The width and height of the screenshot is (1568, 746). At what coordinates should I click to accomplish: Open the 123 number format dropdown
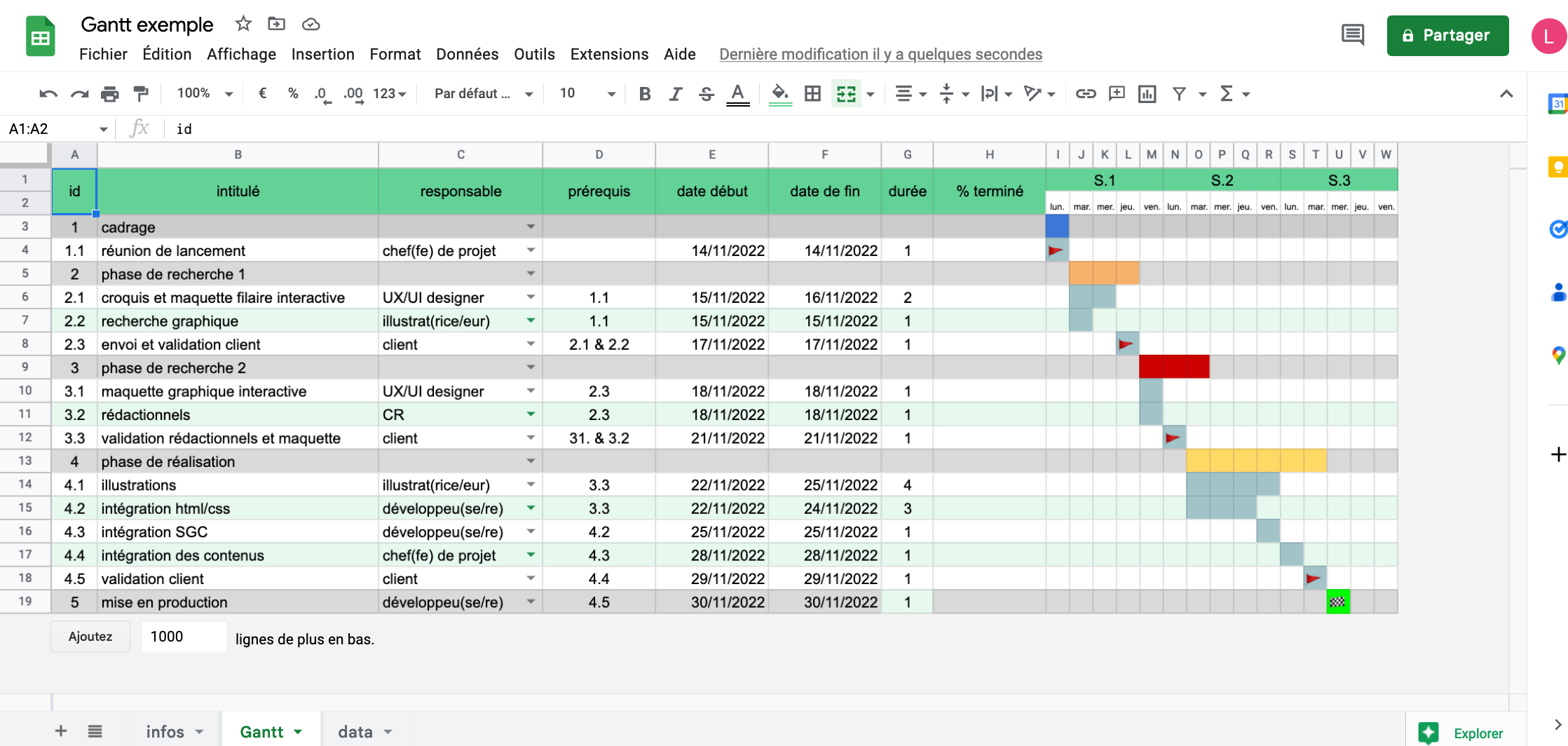click(x=390, y=93)
